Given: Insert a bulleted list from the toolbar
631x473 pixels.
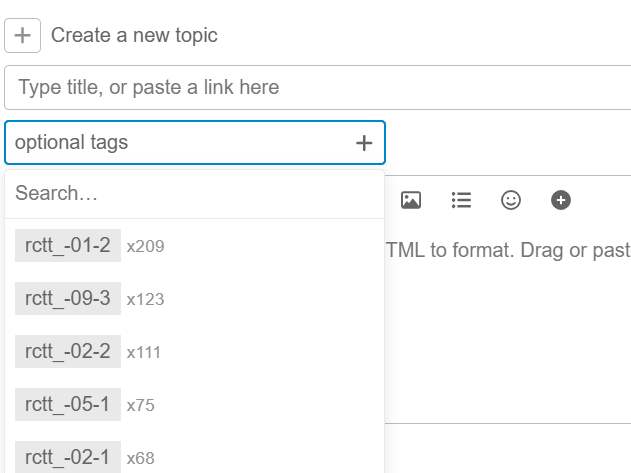Looking at the screenshot, I should coord(461,200).
